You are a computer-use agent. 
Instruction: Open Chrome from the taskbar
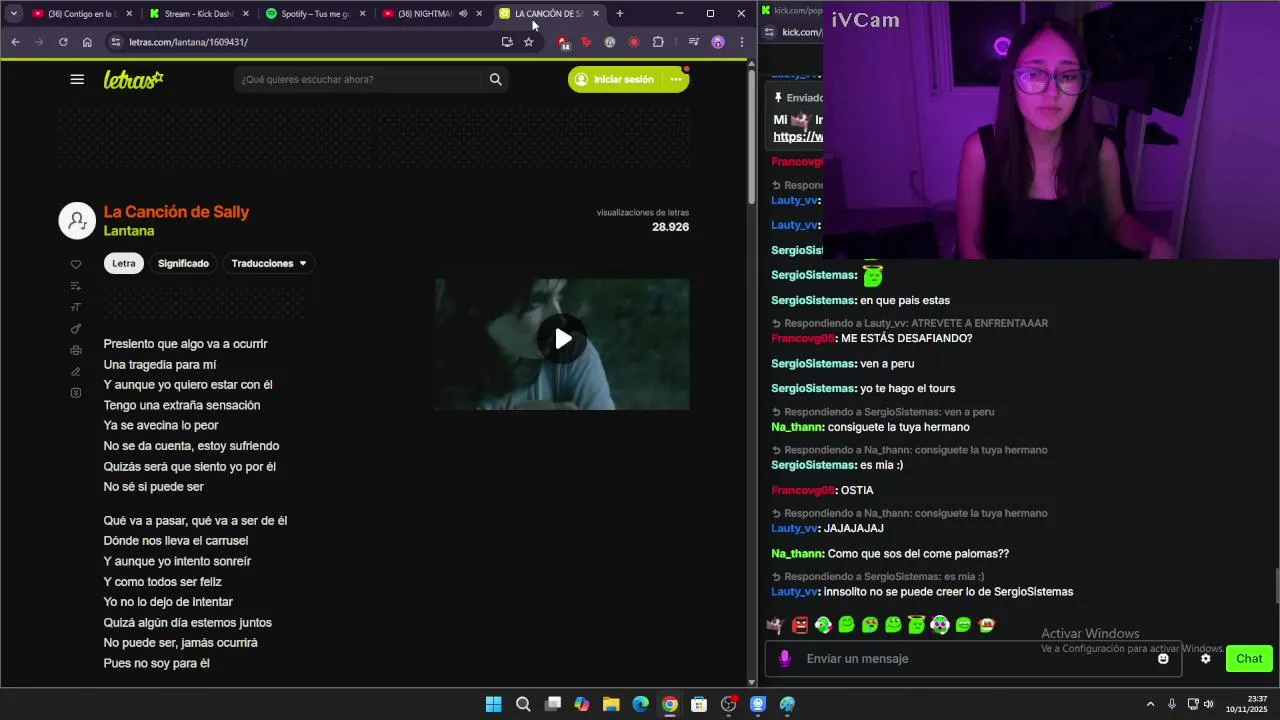tap(670, 704)
